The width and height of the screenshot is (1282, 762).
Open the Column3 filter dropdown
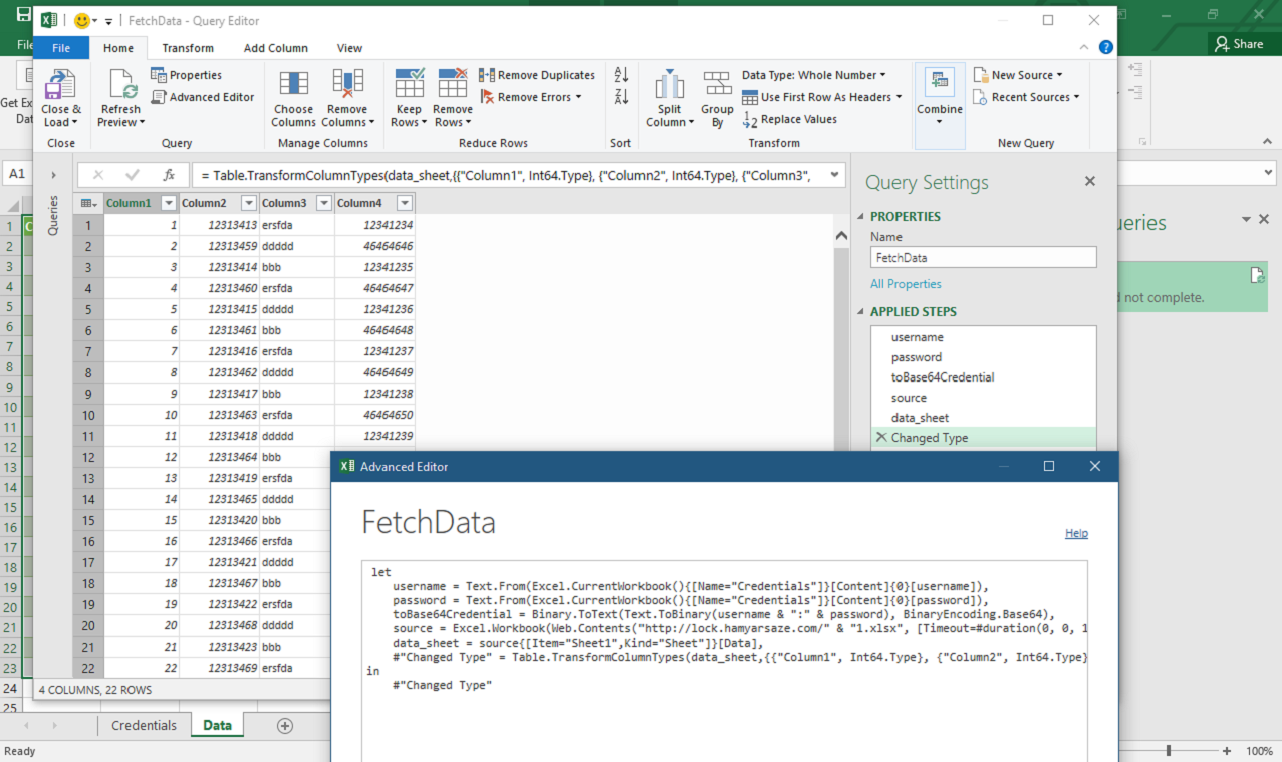click(324, 204)
